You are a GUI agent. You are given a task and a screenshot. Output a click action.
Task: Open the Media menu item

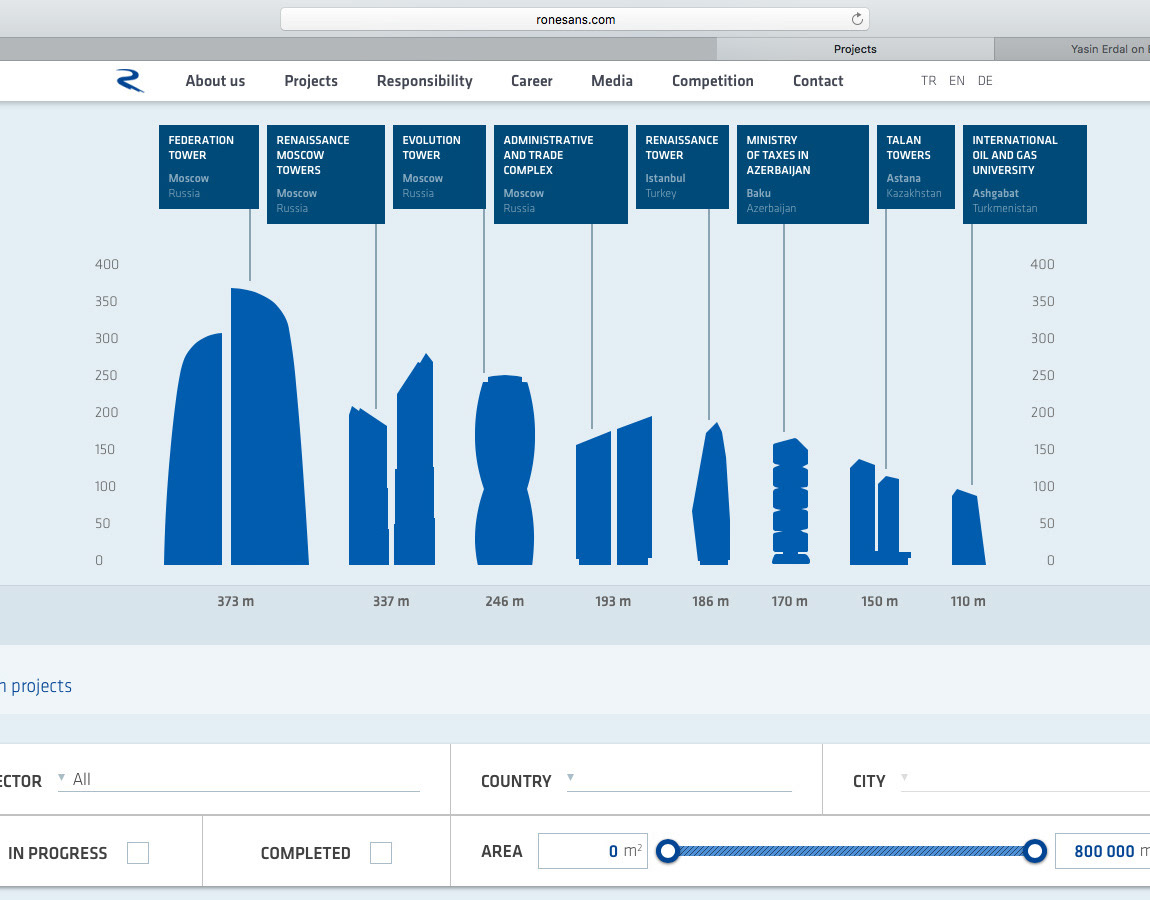612,81
